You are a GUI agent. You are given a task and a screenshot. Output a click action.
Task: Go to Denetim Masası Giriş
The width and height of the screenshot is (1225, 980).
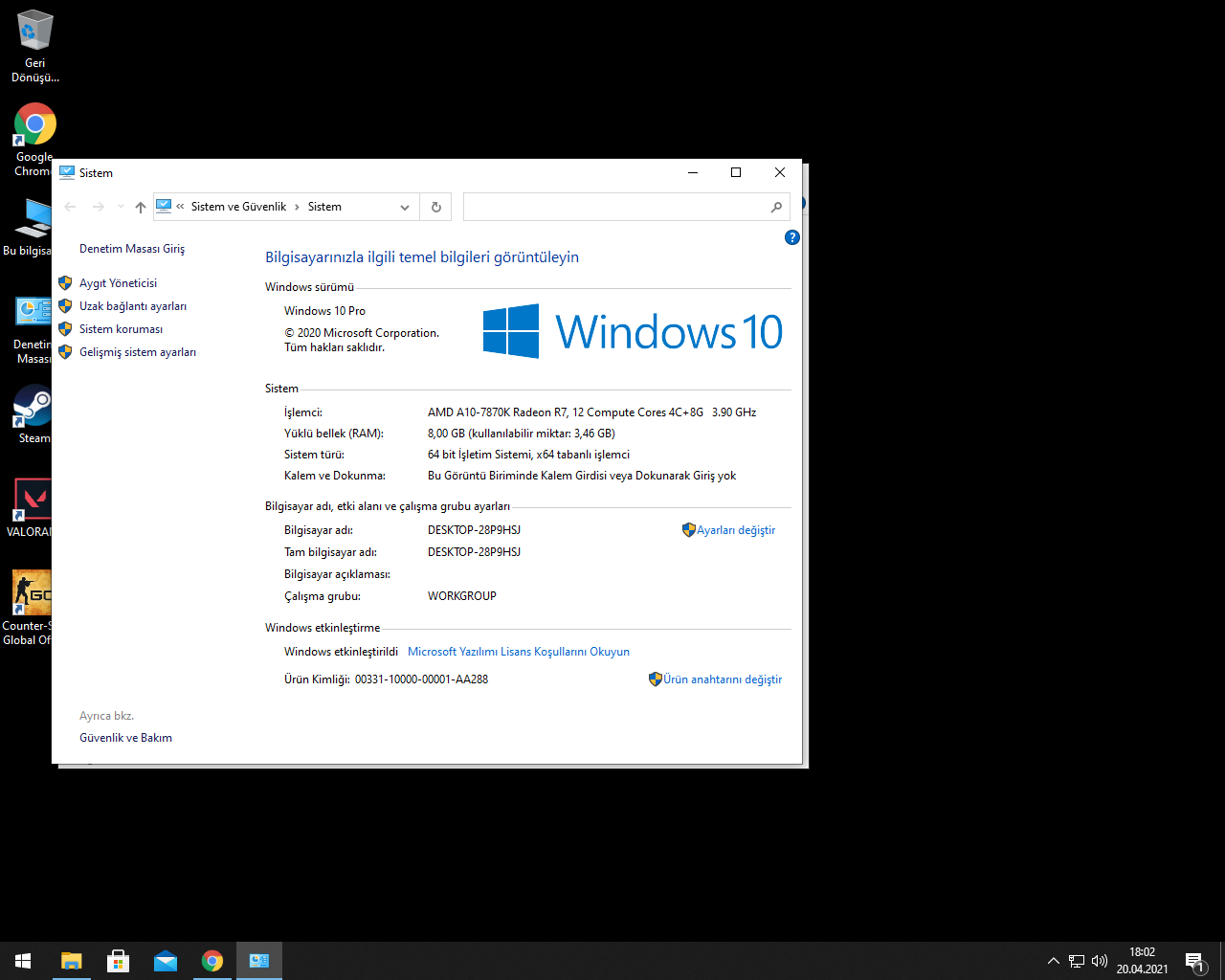[132, 249]
